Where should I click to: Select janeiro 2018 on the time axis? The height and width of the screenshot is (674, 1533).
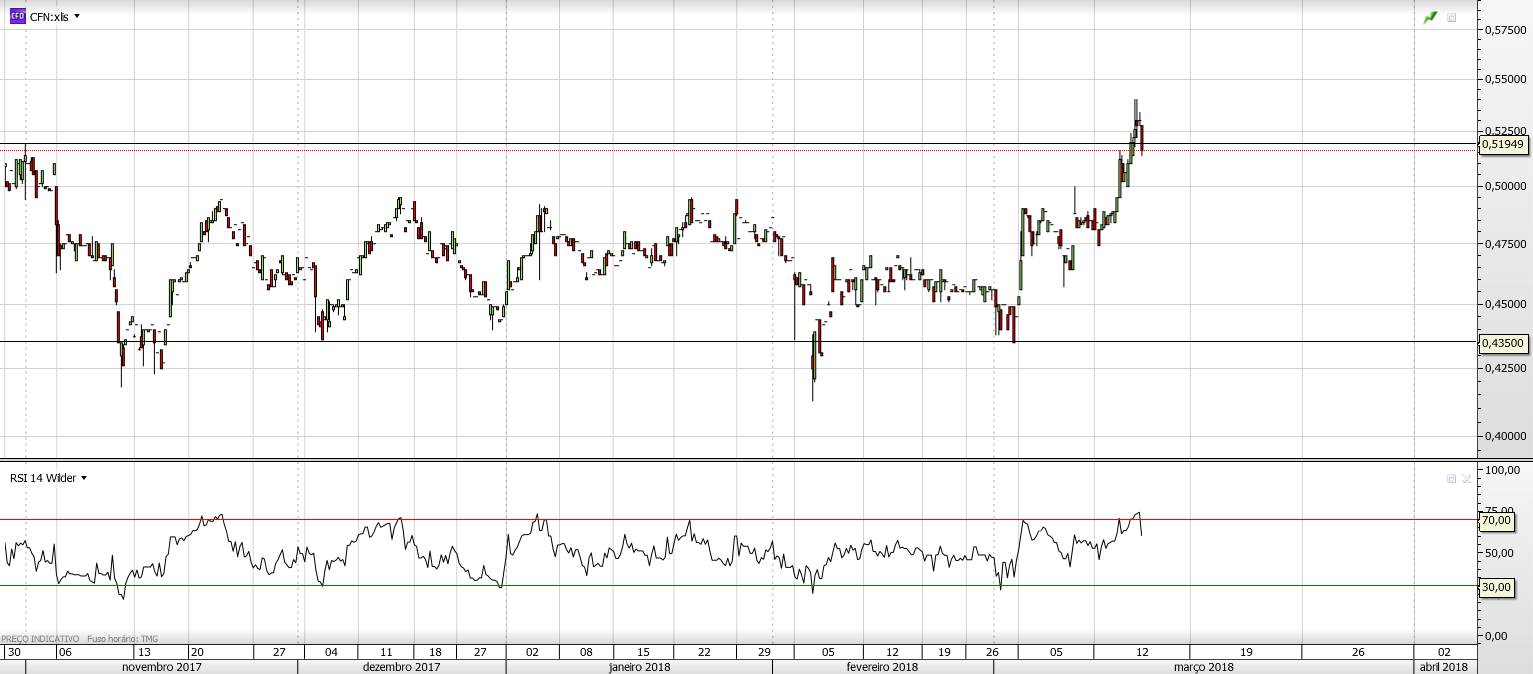pyautogui.click(x=639, y=667)
